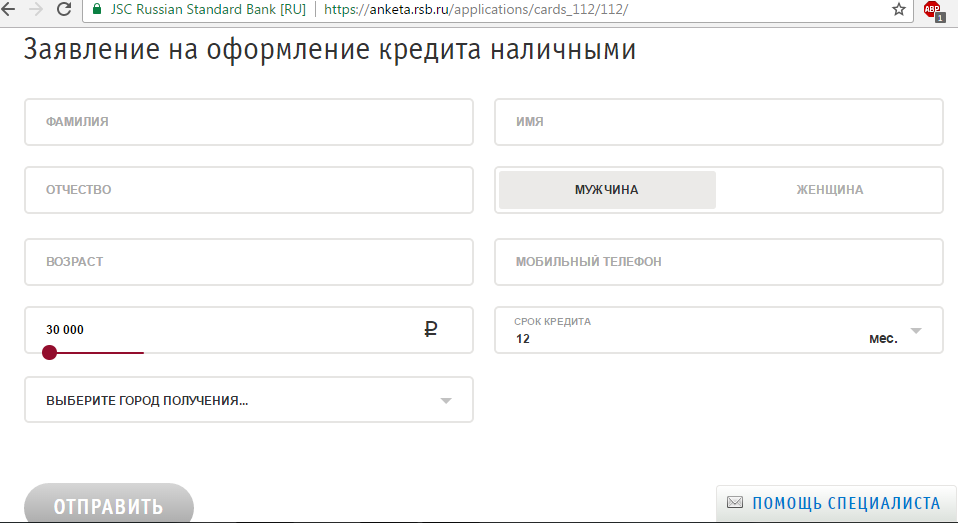Expand the СРОК КРЕДИТА dropdown arrow
This screenshot has height=523, width=958.
(x=916, y=331)
